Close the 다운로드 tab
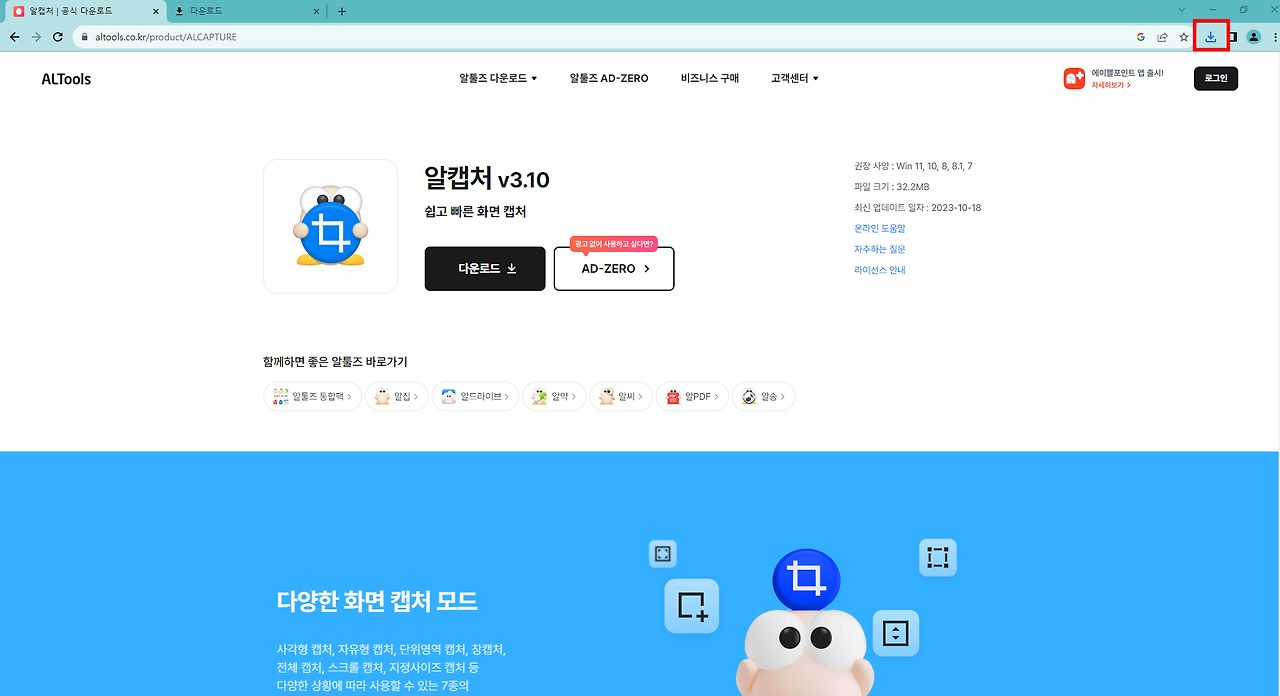This screenshot has height=696, width=1280. coord(317,11)
